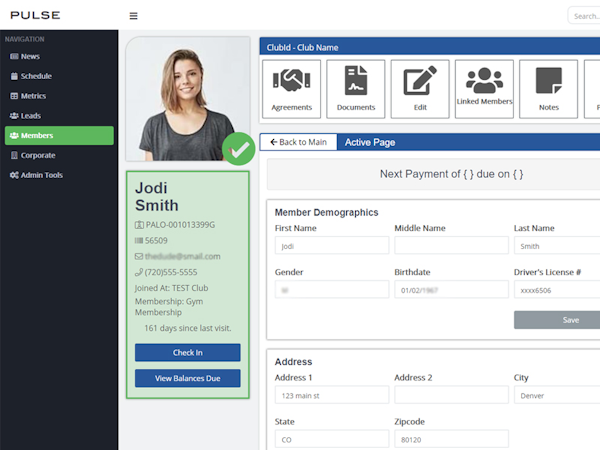Click the City field
Screen dimensions: 600x450
[x=557, y=395]
